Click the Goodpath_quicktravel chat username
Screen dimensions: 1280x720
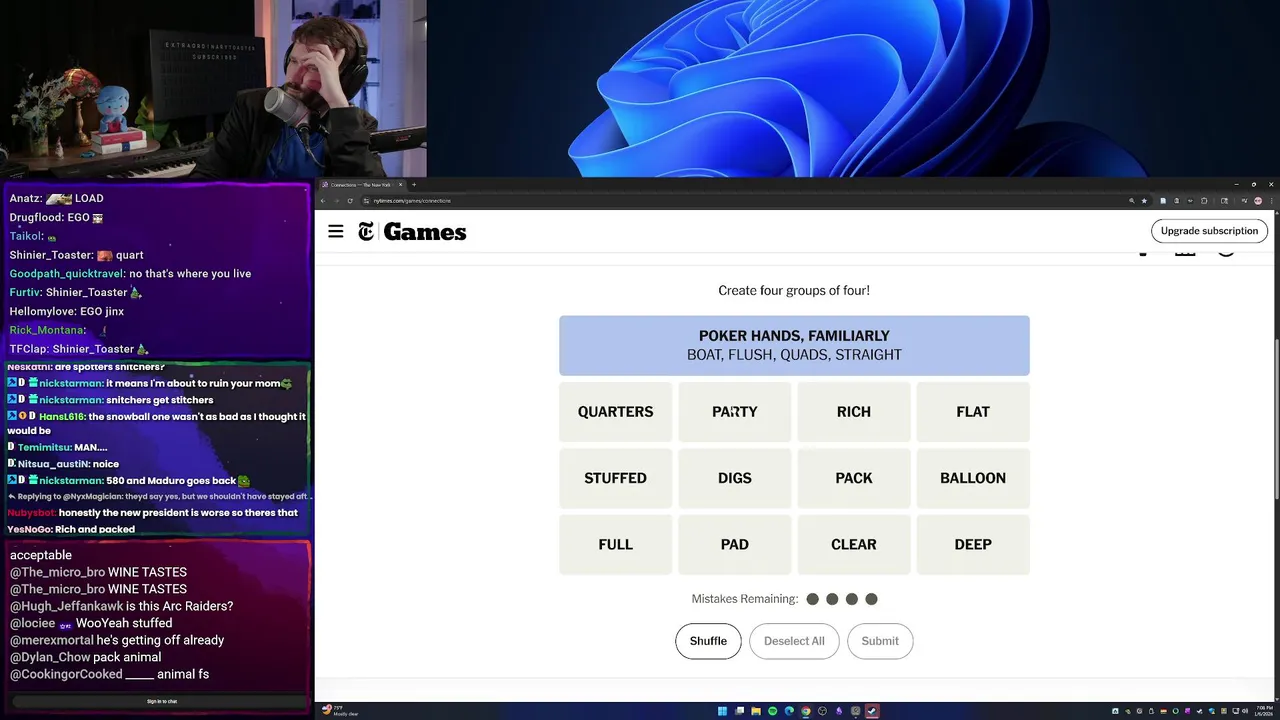[67, 273]
